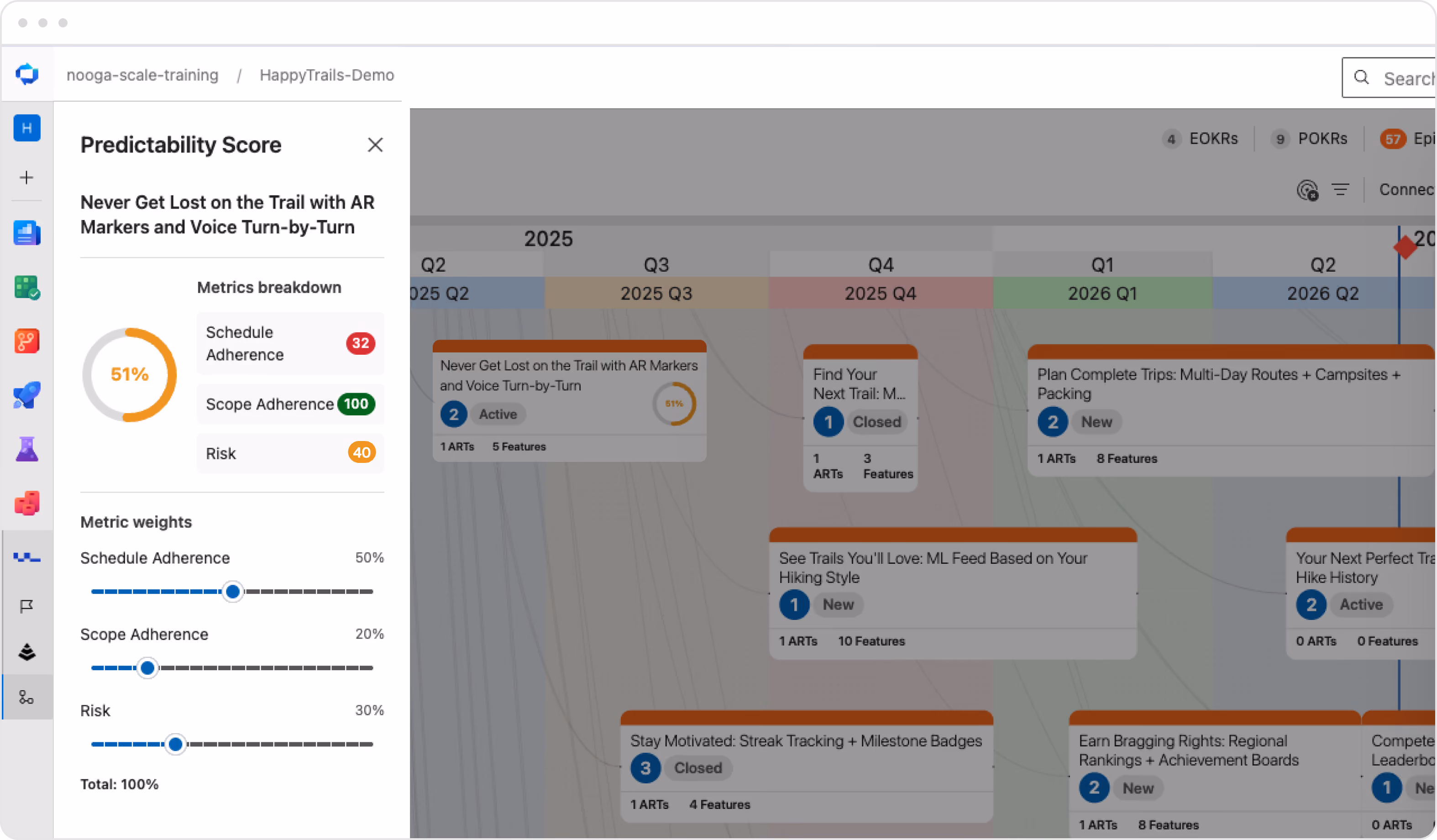The width and height of the screenshot is (1437, 840).
Task: Click small 51% ring on epic card
Action: [674, 404]
